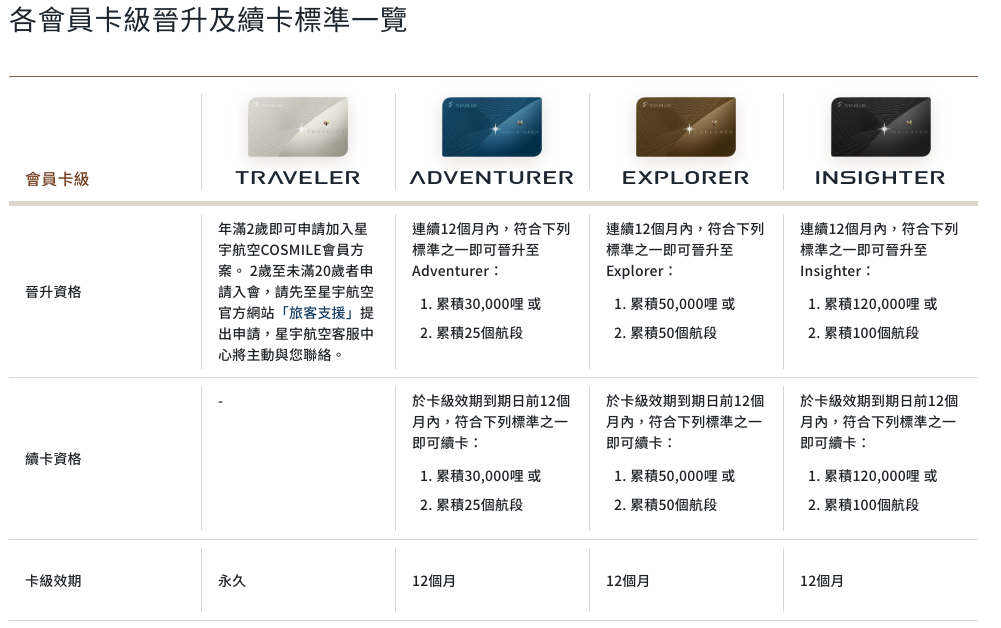The height and width of the screenshot is (628, 1001).
Task: Click 累積50,000哩 in the 續卡資格 row
Action: [x=674, y=476]
